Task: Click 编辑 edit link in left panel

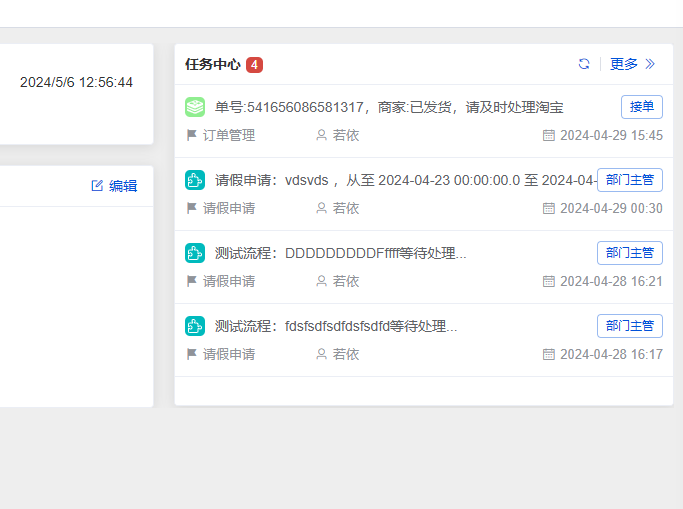Action: tap(123, 186)
